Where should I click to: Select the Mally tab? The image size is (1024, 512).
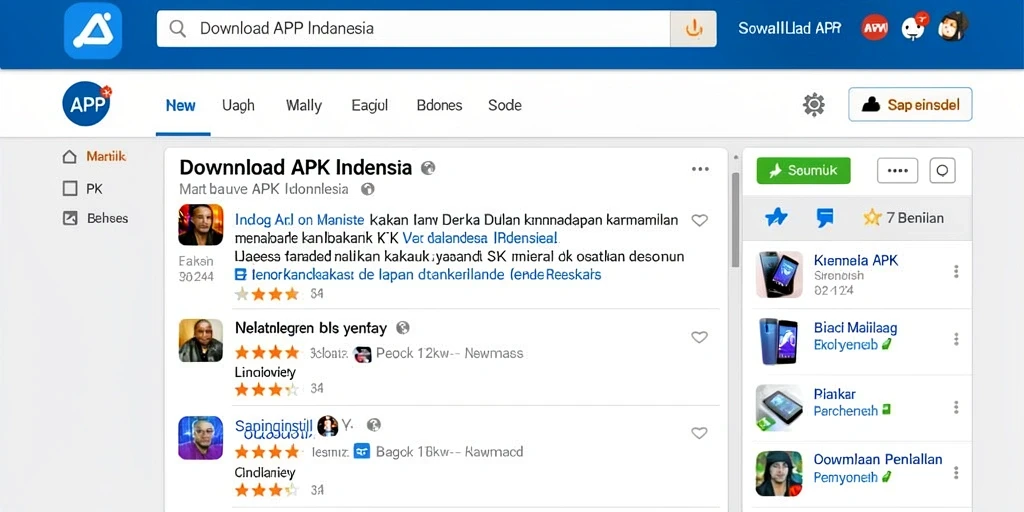click(304, 105)
